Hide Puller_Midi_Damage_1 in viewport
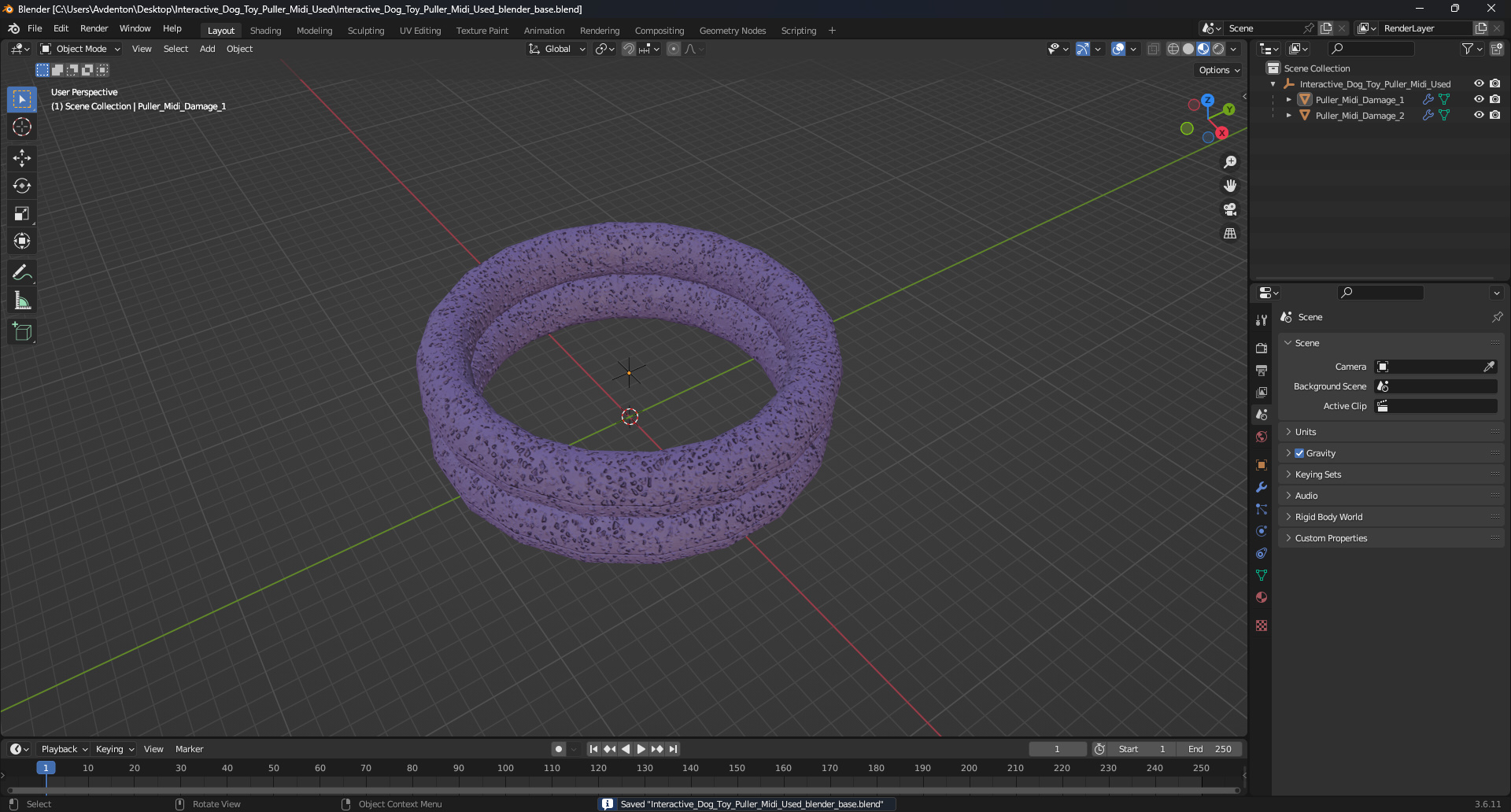 pyautogui.click(x=1479, y=100)
